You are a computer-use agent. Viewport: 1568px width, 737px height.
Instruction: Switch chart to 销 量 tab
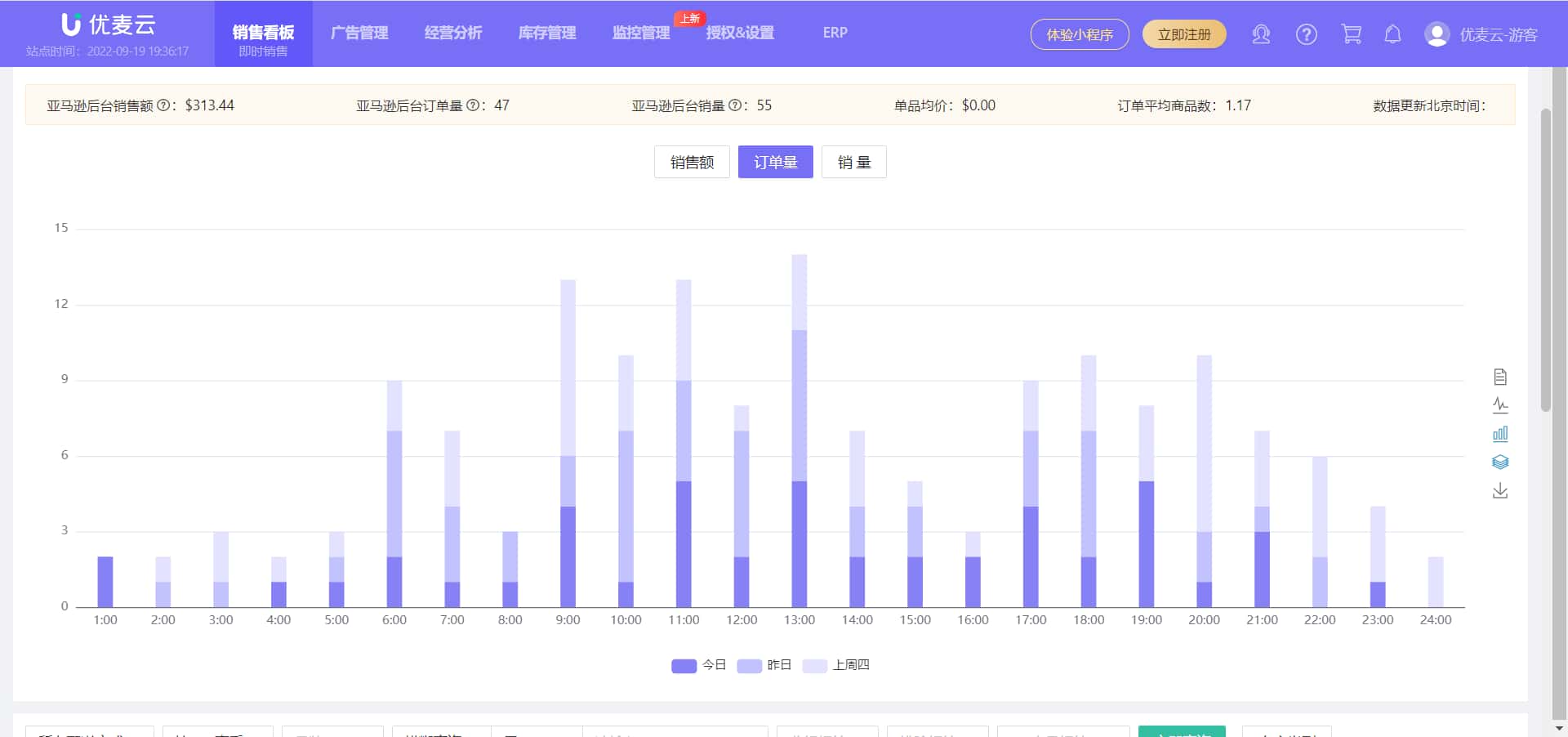pos(853,162)
